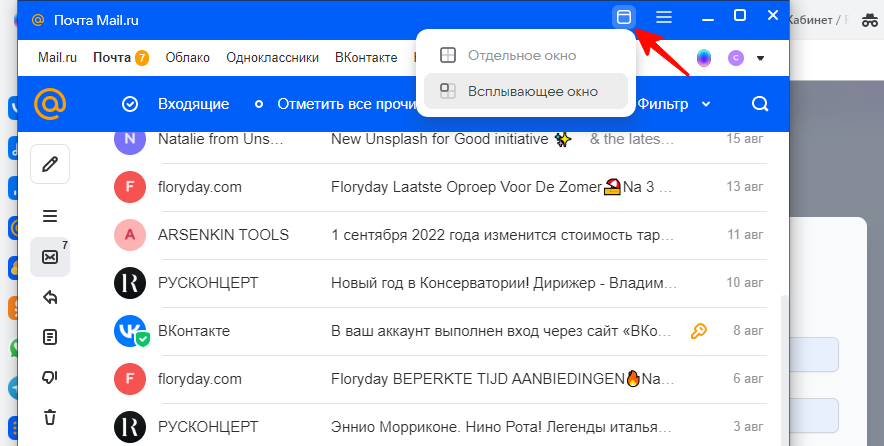This screenshot has height=446, width=884.
Task: Click sender name 'Natalie from Uns…'
Action: click(x=220, y=139)
